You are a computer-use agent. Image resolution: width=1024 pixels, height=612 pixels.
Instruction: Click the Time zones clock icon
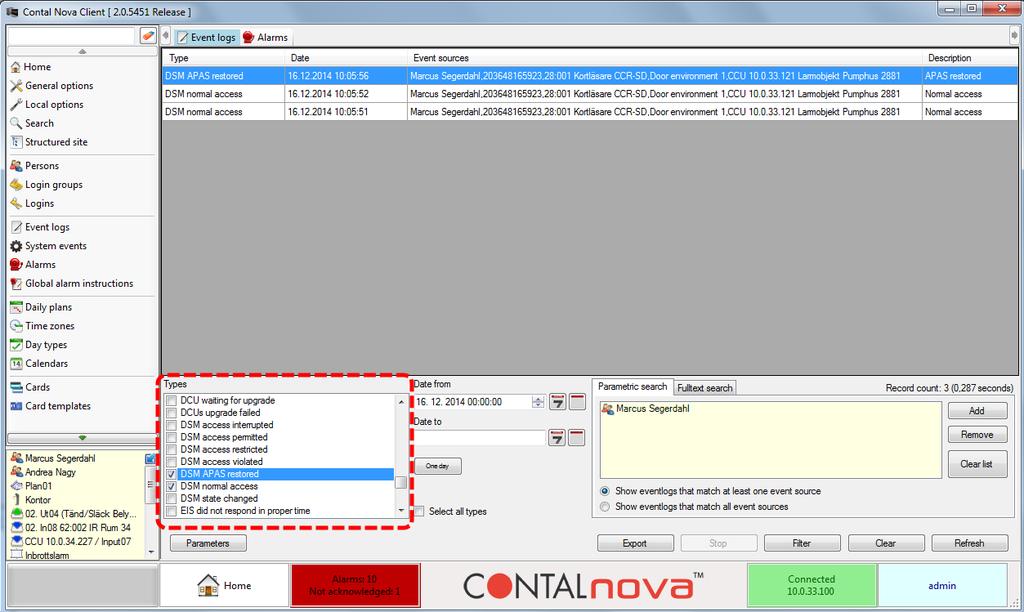[16, 326]
